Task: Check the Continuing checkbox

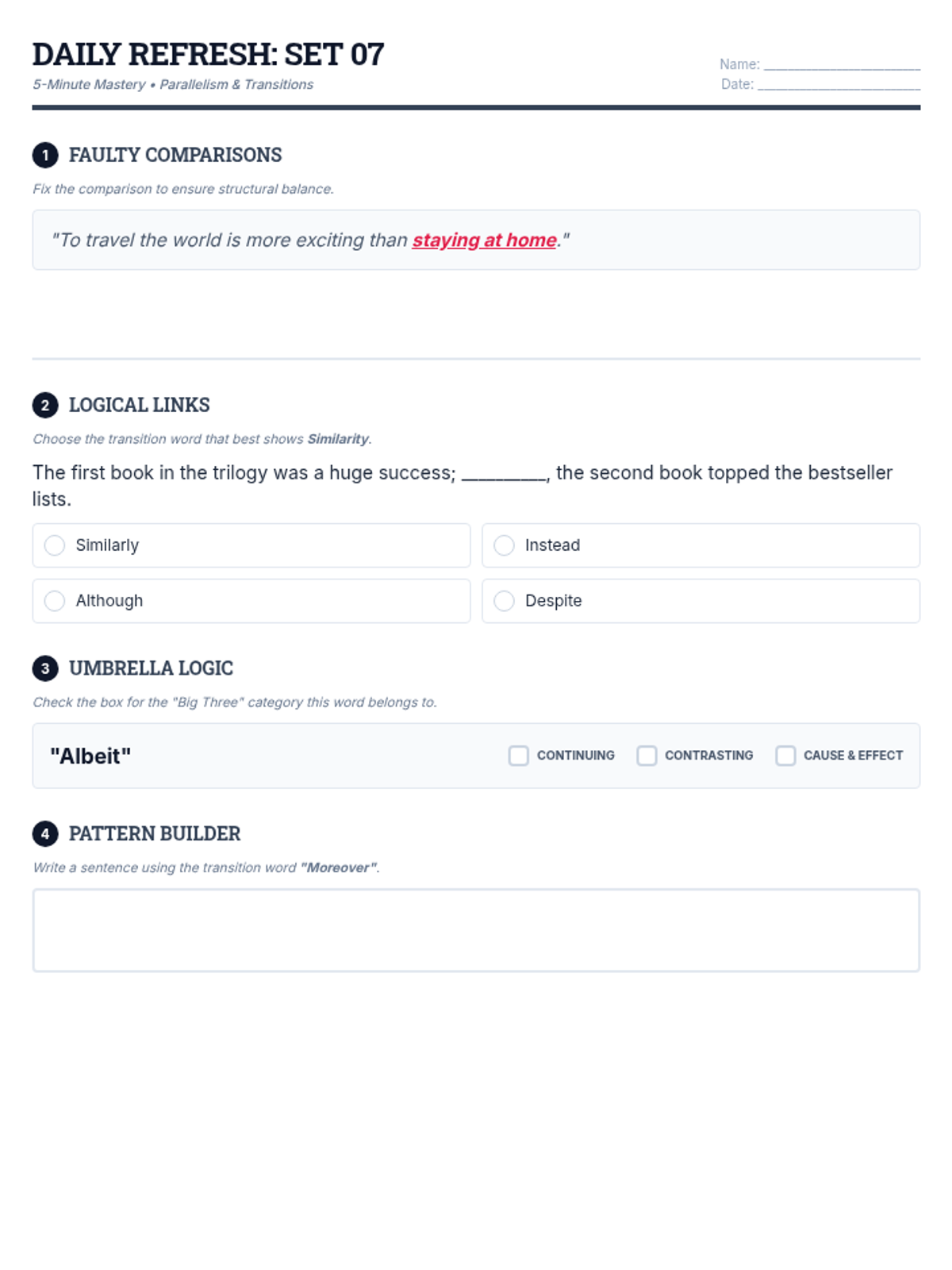Action: 519,756
